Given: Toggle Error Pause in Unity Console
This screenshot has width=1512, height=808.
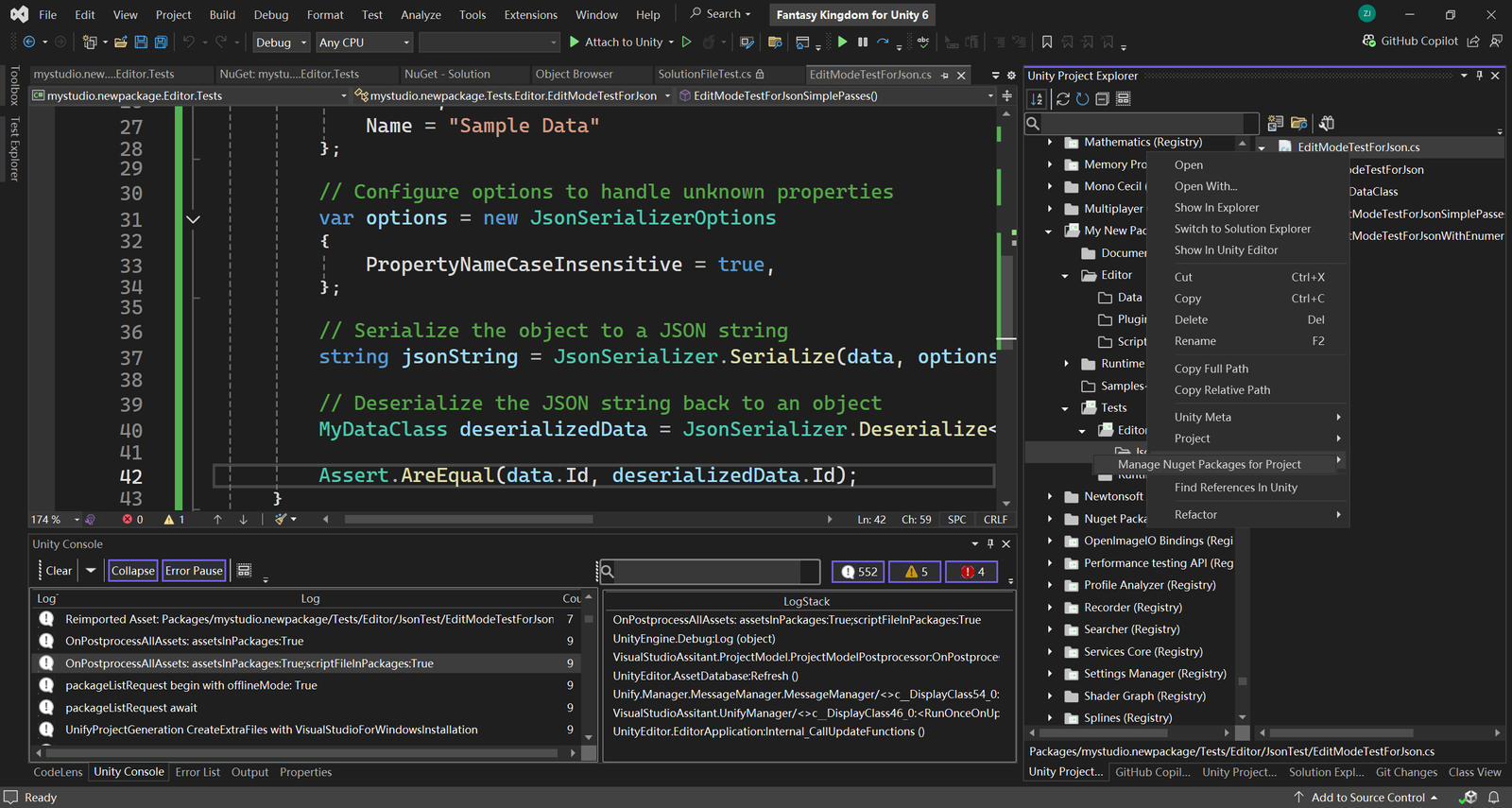Looking at the screenshot, I should [x=194, y=571].
